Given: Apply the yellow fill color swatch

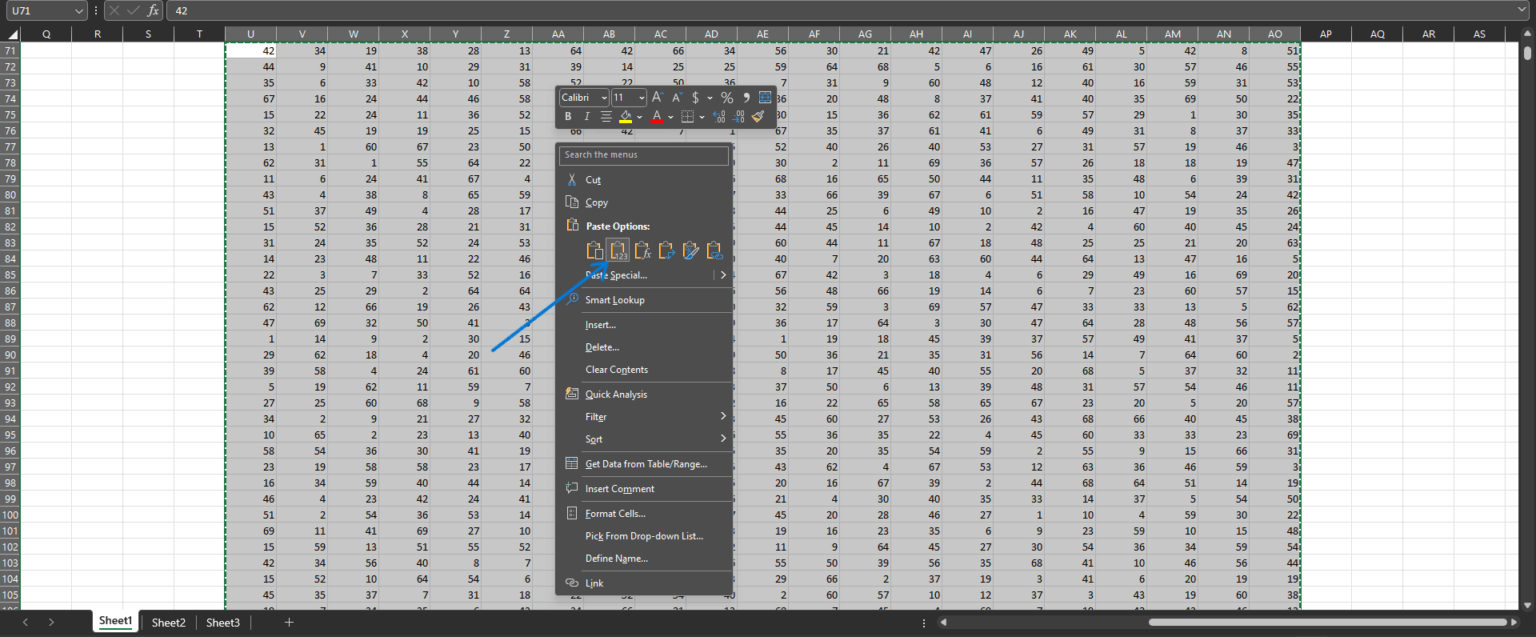Looking at the screenshot, I should pyautogui.click(x=625, y=117).
